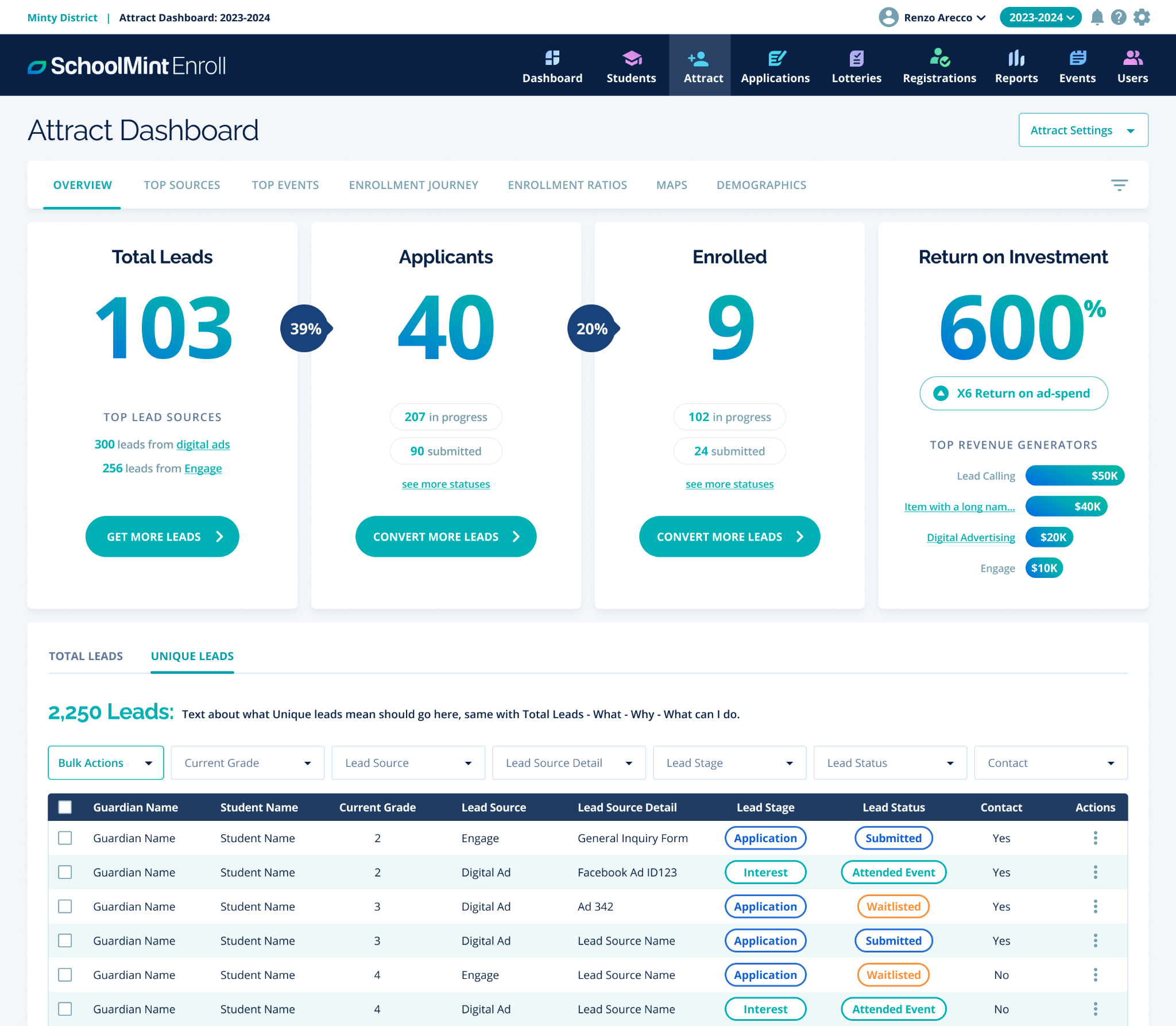Open the notifications bell
Screen dimensions: 1176x1026
click(x=1096, y=17)
